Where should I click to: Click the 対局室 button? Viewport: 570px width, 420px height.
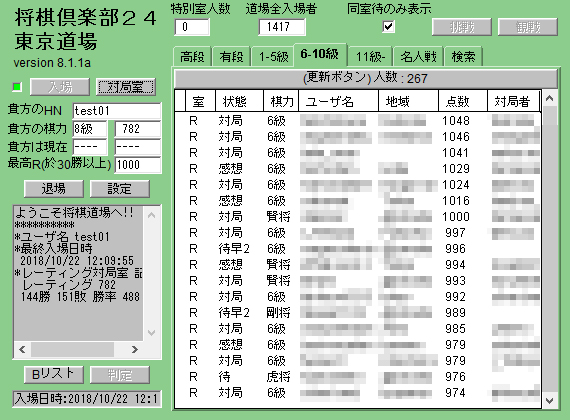[126, 87]
